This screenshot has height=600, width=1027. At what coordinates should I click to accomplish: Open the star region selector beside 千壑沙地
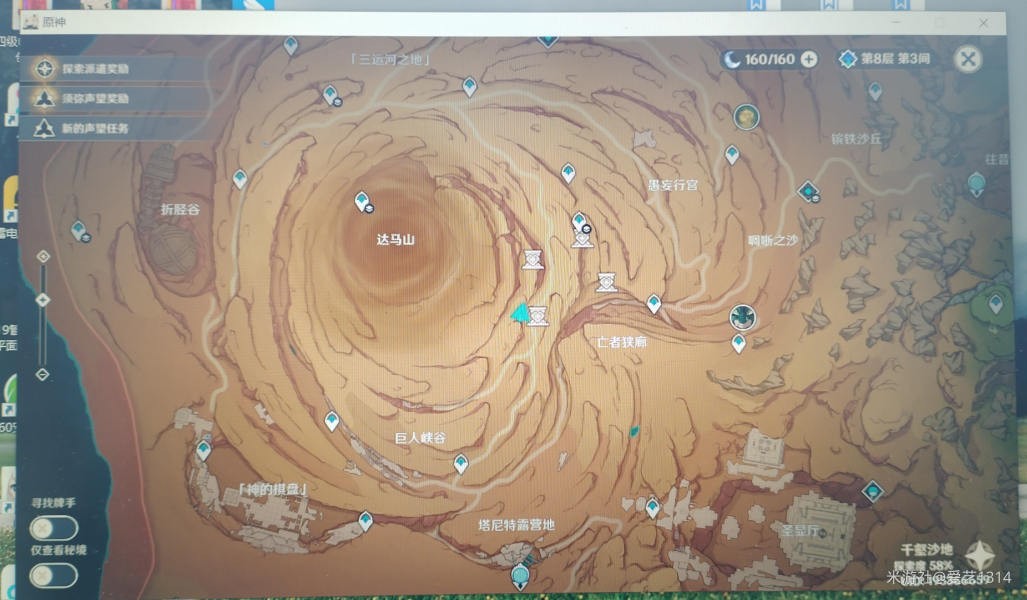(980, 555)
